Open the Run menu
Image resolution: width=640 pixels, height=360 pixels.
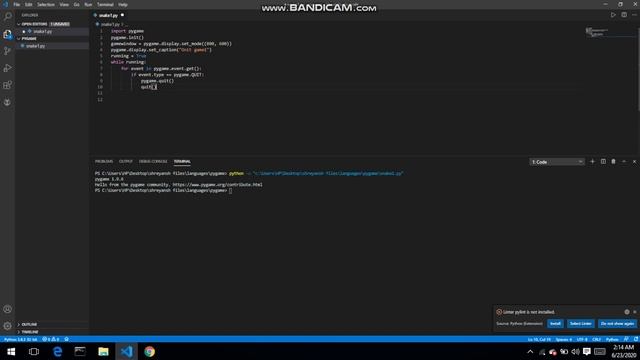click(x=88, y=4)
